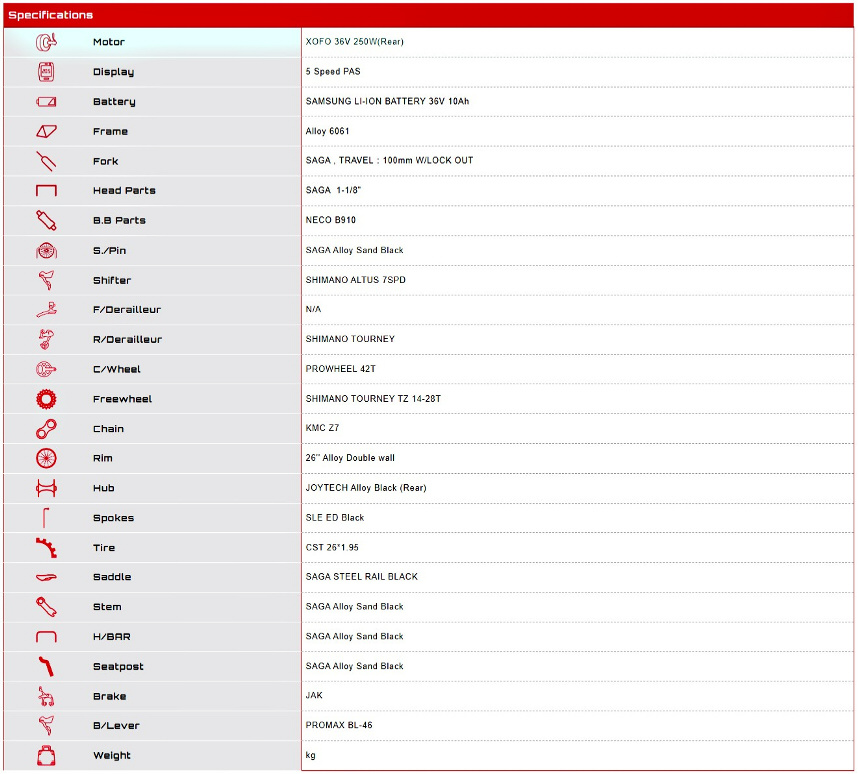Click R/Derailleur value 'SHIMANO TOURNEY'
The height and width of the screenshot is (774, 858).
pyautogui.click(x=350, y=339)
